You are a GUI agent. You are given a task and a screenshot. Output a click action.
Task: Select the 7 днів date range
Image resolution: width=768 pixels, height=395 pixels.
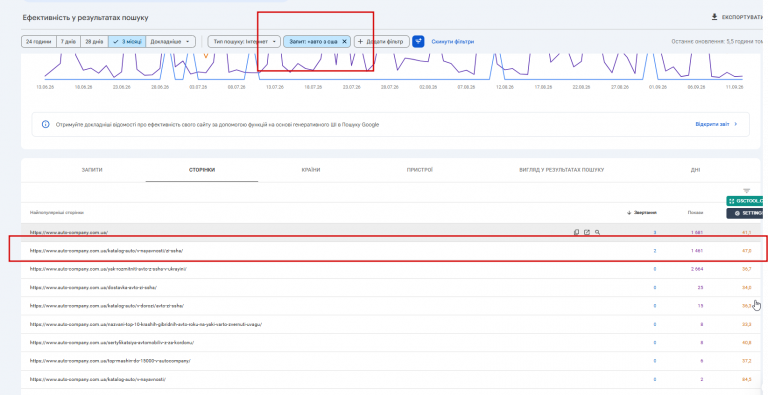pyautogui.click(x=68, y=42)
